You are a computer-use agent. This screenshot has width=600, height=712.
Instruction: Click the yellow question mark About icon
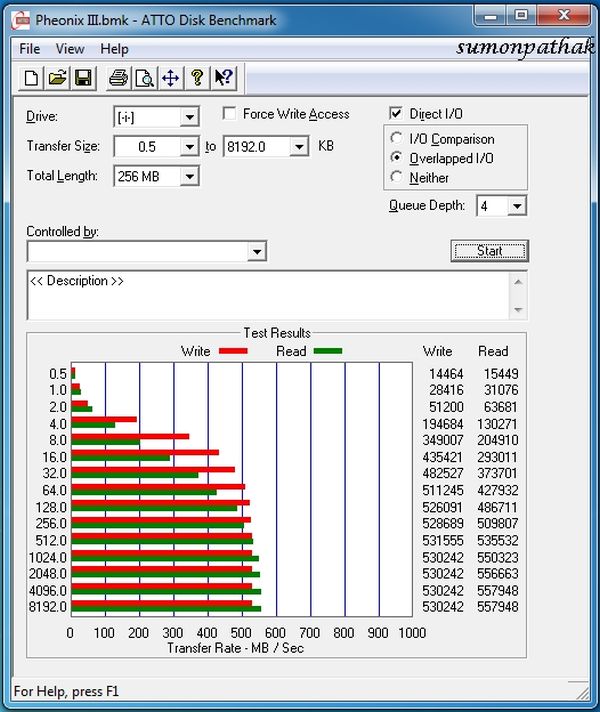pos(197,78)
